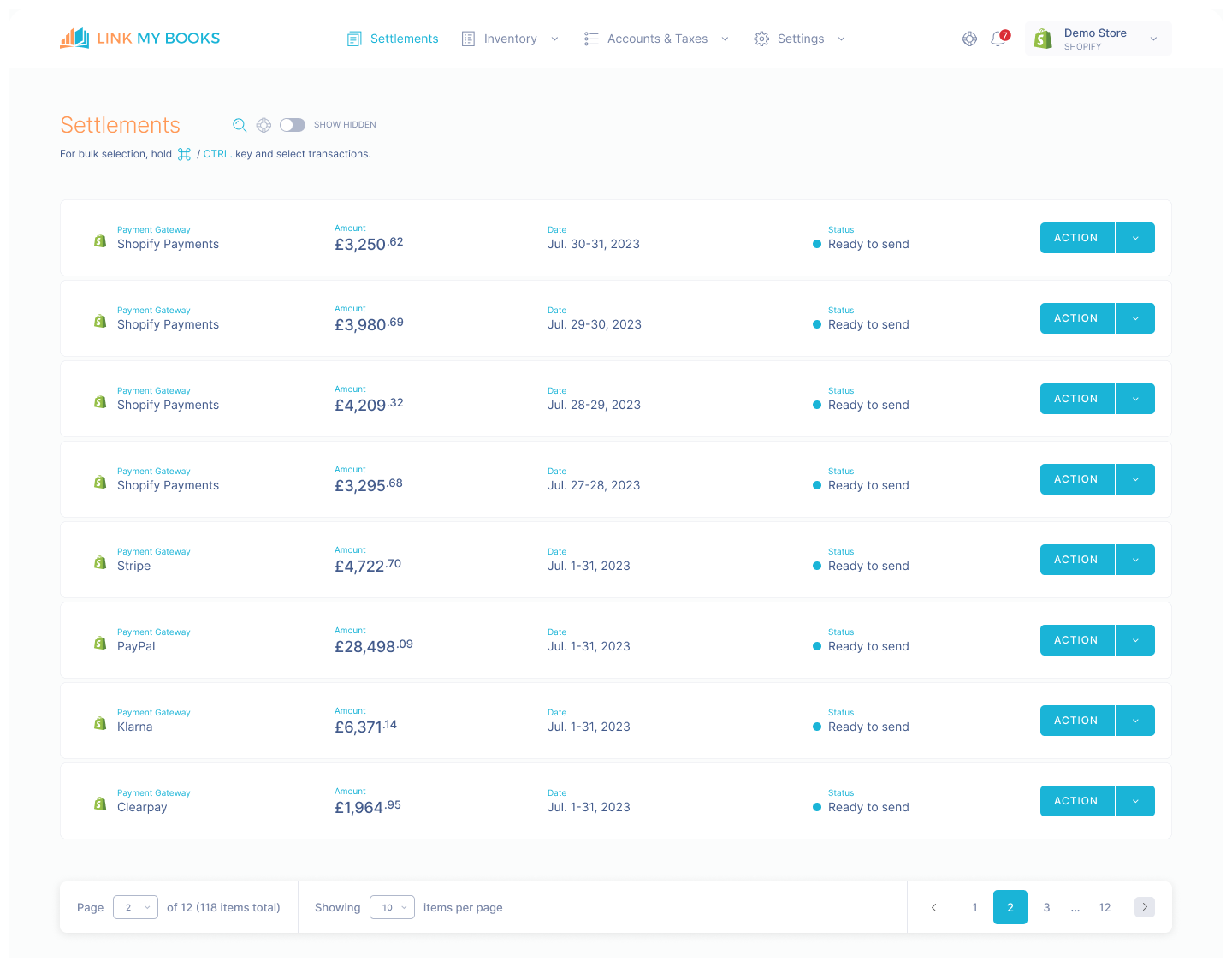Open the page number select box
This screenshot has height=967, width=1232.
pos(135,907)
